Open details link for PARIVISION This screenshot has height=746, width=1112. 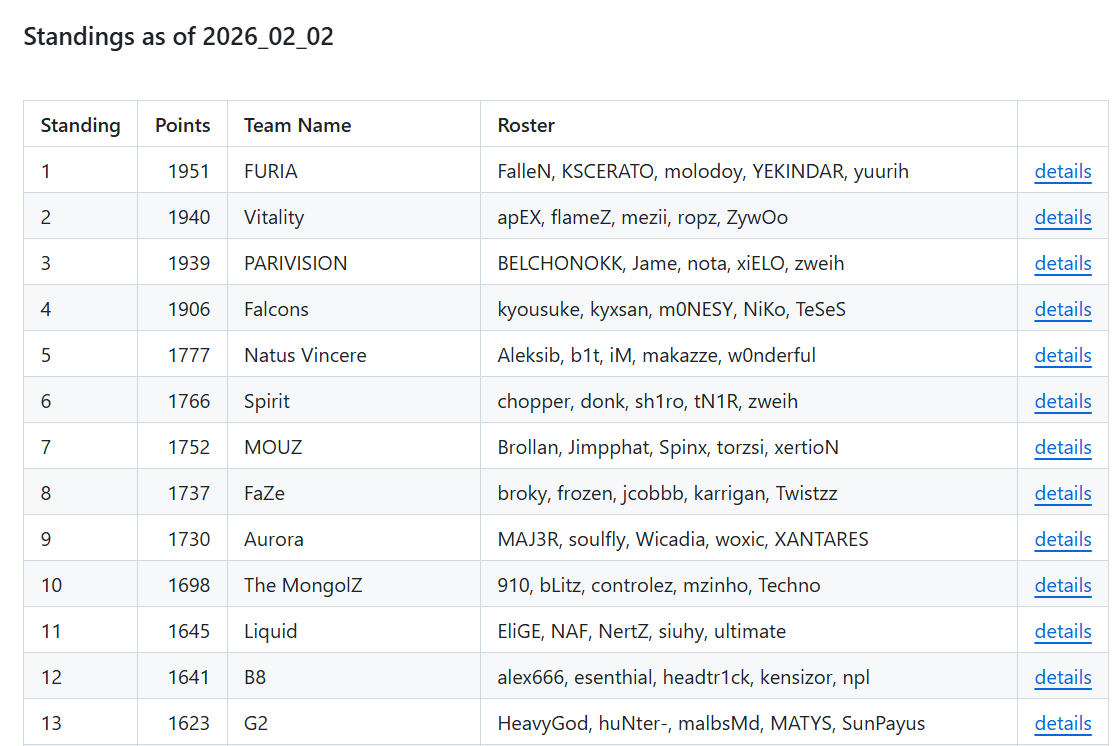[1062, 264]
